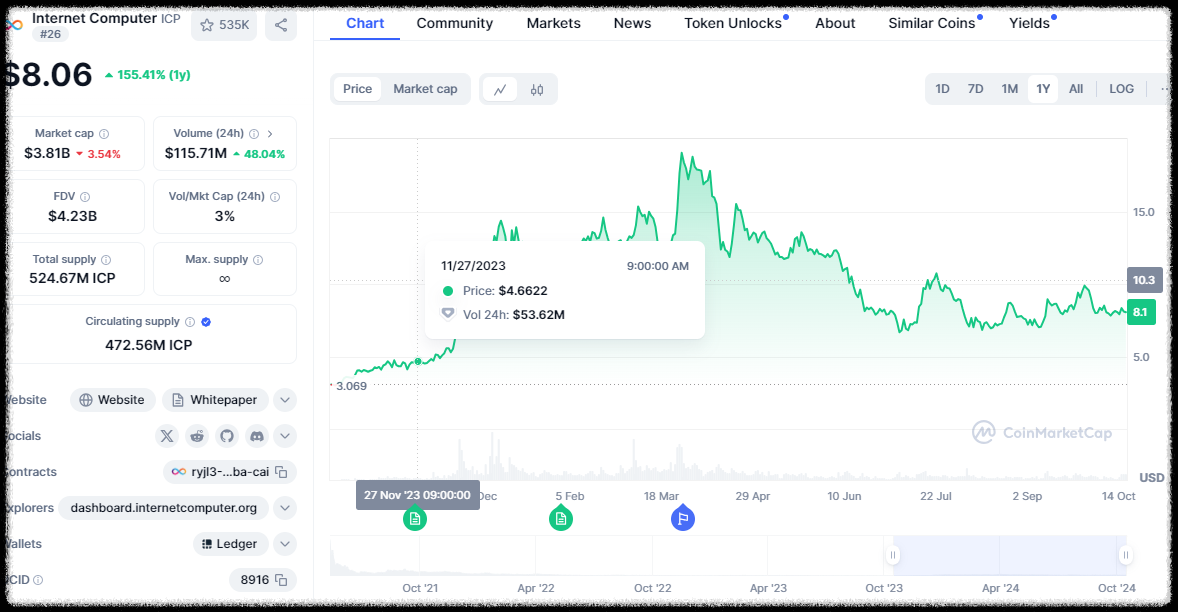Set chart range to 1D
The width and height of the screenshot is (1178, 612).
tap(942, 89)
